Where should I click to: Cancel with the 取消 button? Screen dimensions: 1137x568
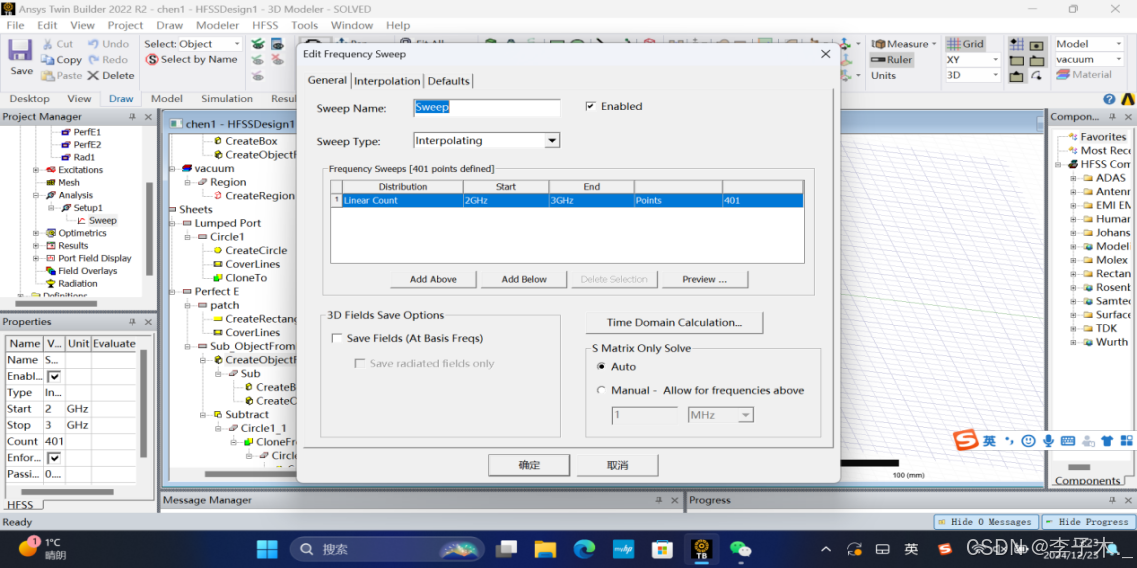617,465
